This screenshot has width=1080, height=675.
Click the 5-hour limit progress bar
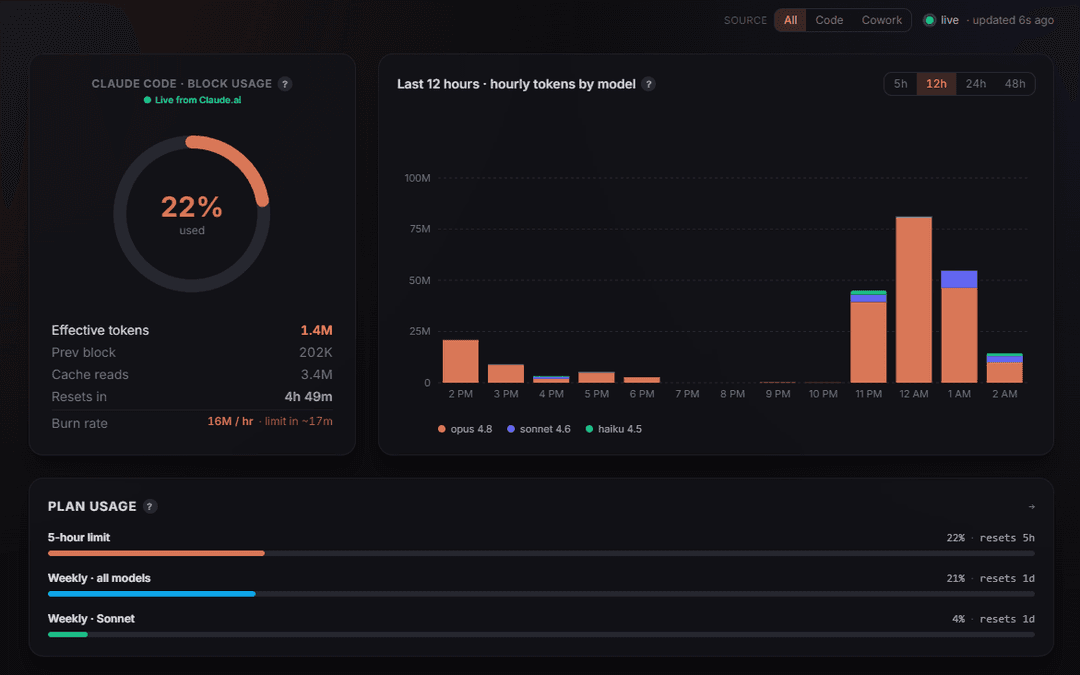coord(541,553)
